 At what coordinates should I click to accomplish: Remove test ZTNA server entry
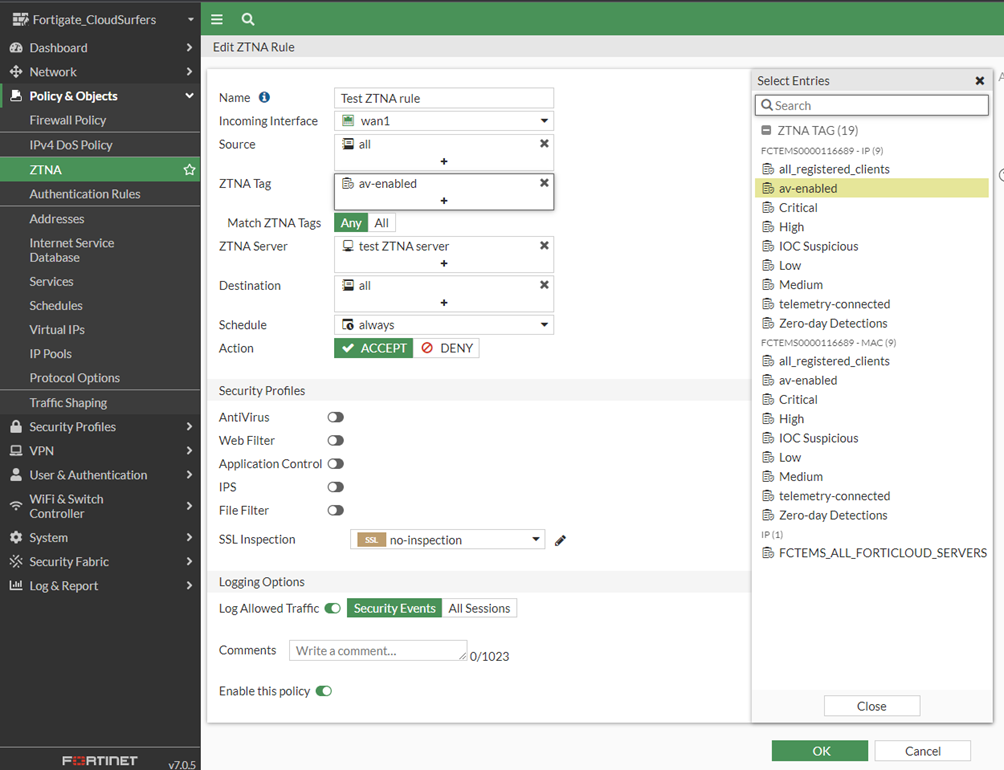point(544,245)
